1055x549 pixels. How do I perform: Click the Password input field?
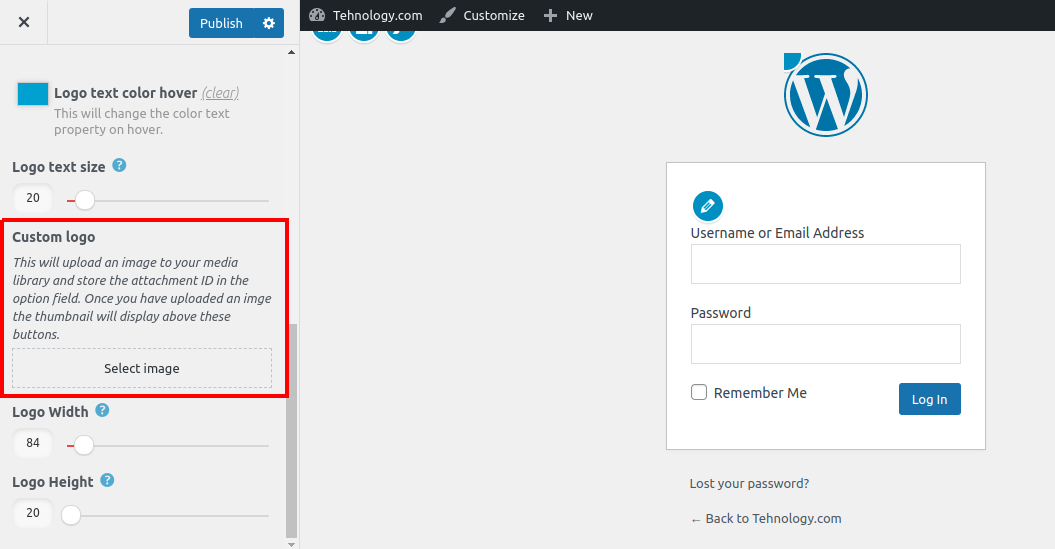[x=826, y=344]
